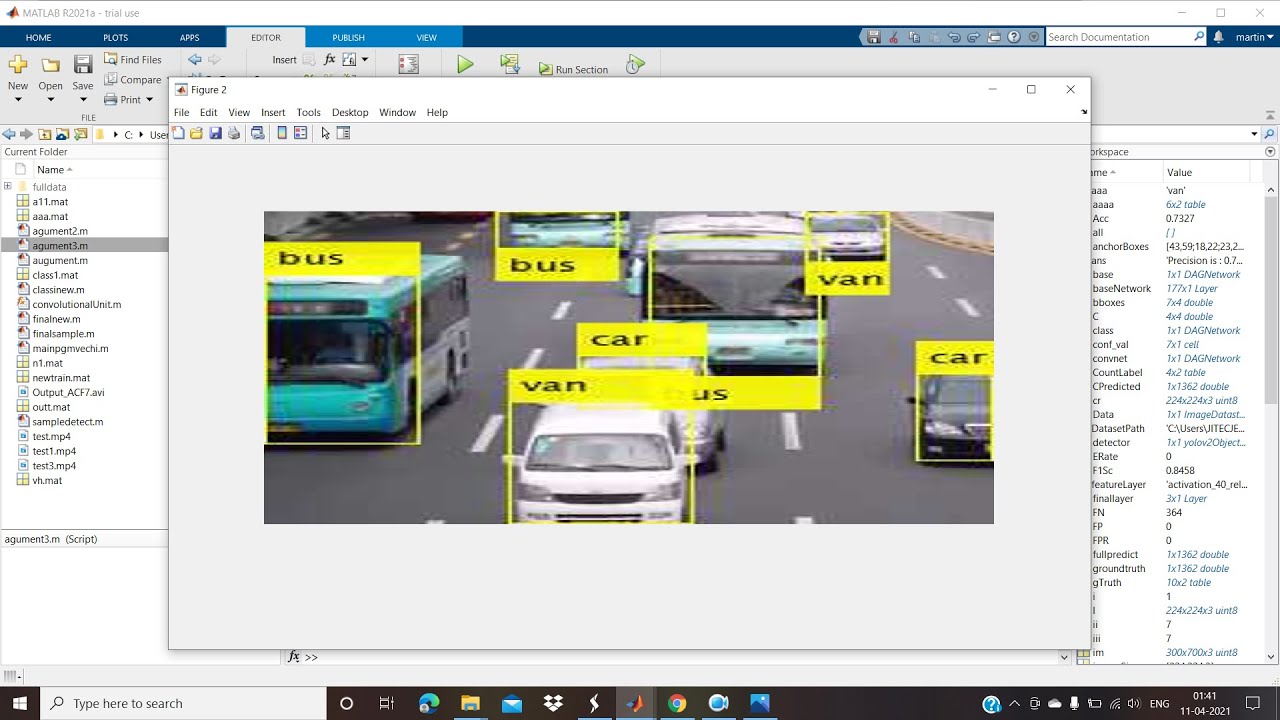Open the New dropdown arrow

tap(18, 100)
